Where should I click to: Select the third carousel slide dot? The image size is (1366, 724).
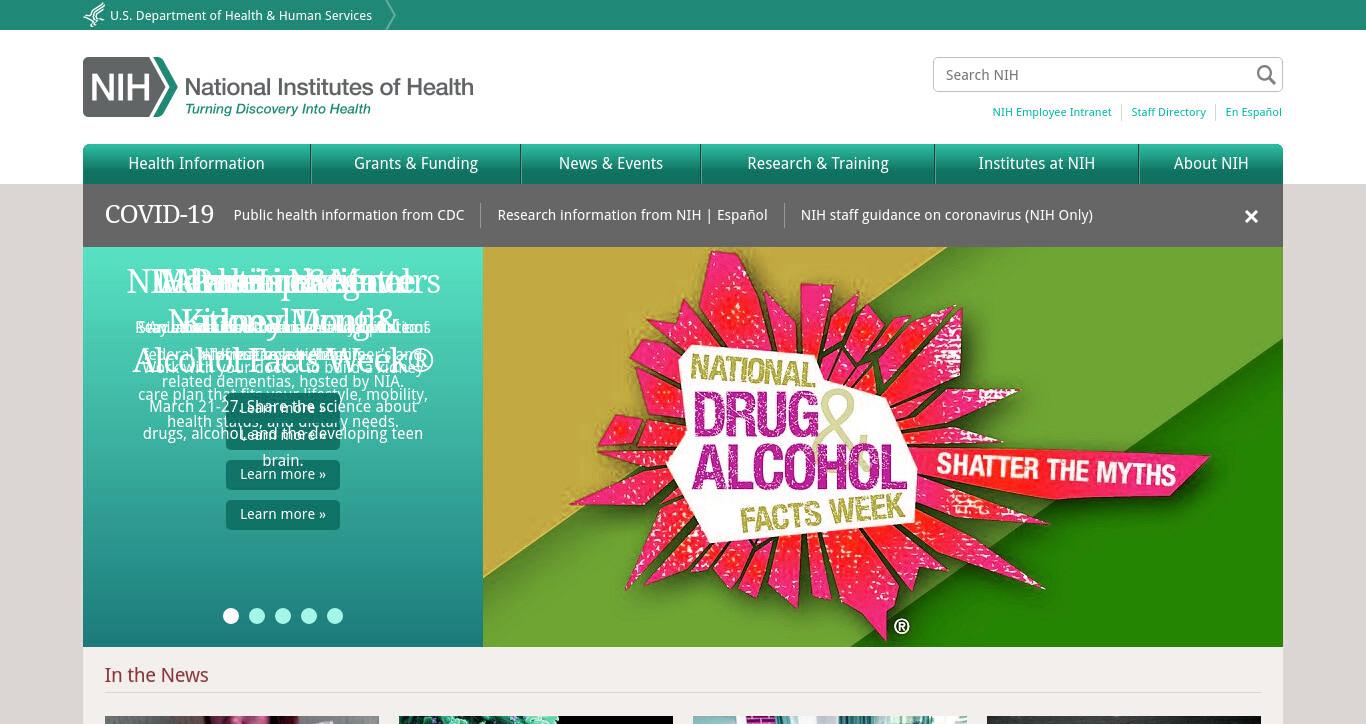(283, 616)
